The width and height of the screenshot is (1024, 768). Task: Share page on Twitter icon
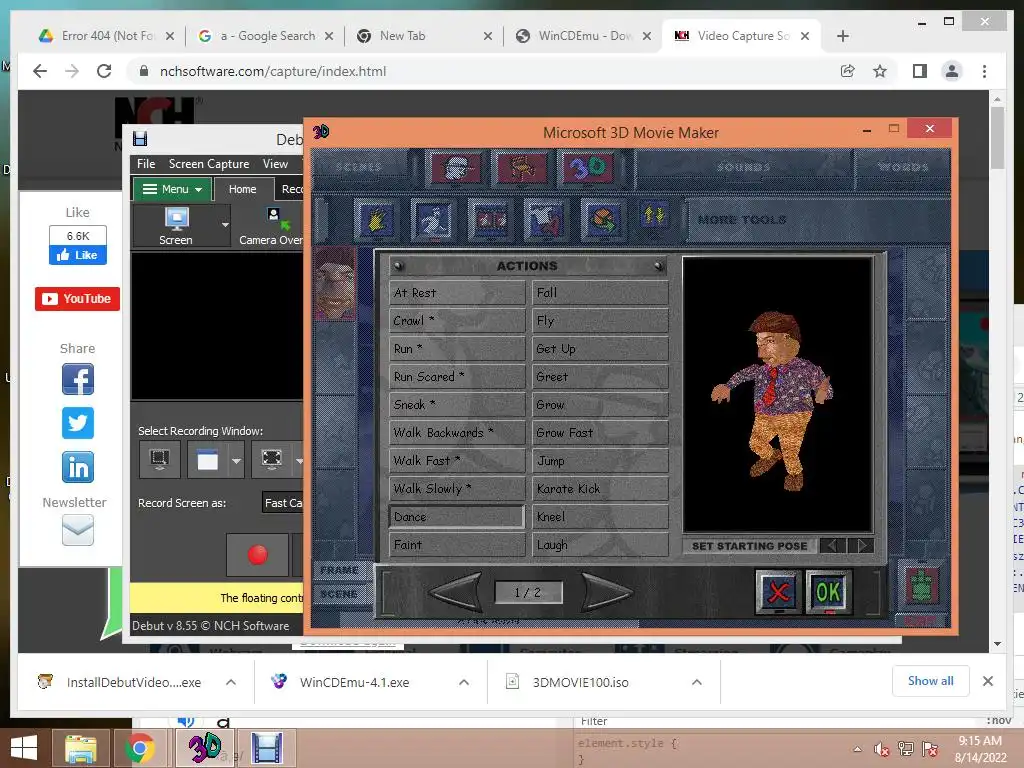[78, 423]
